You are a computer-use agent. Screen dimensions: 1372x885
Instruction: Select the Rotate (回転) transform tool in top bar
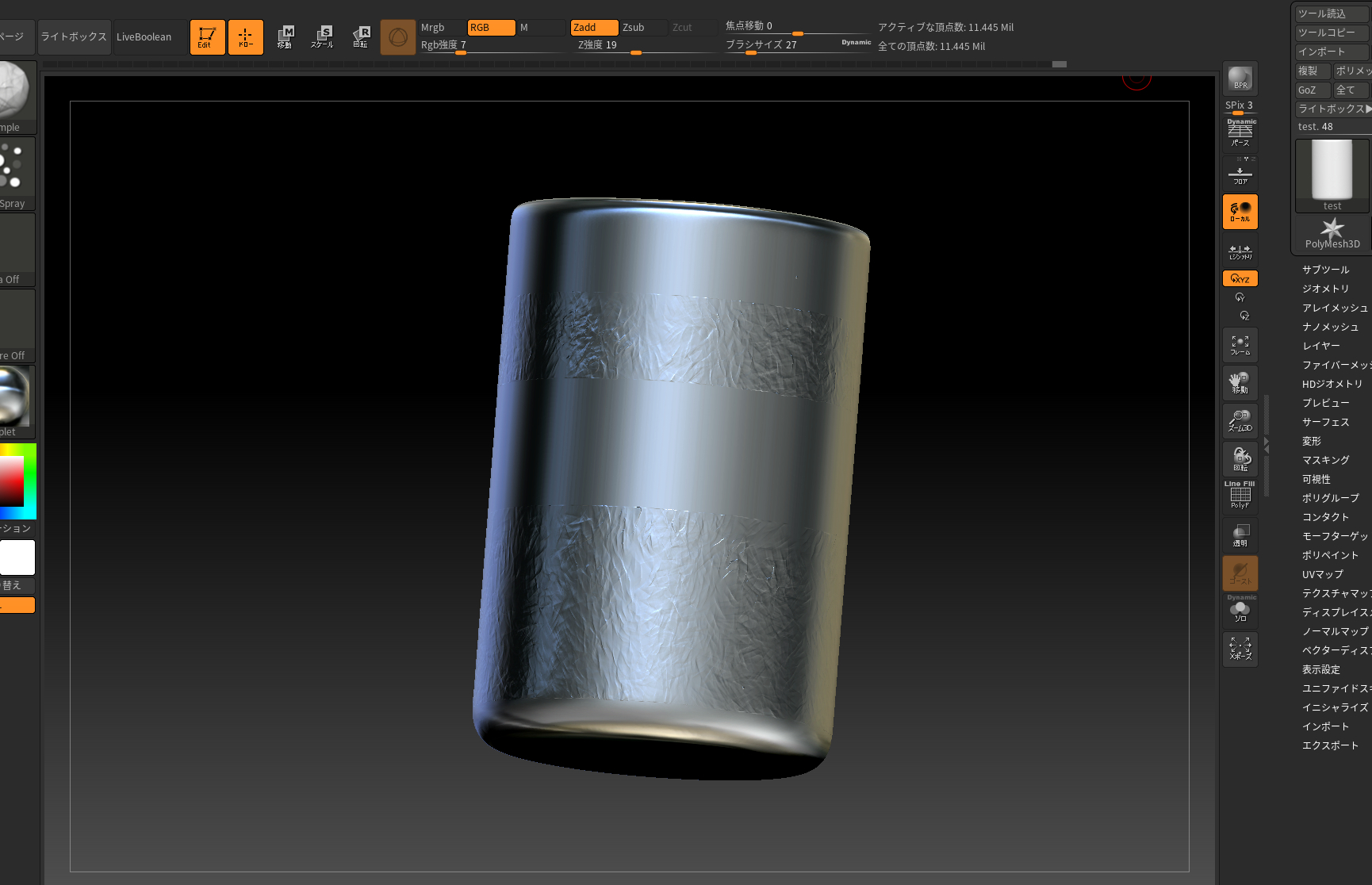click(361, 36)
